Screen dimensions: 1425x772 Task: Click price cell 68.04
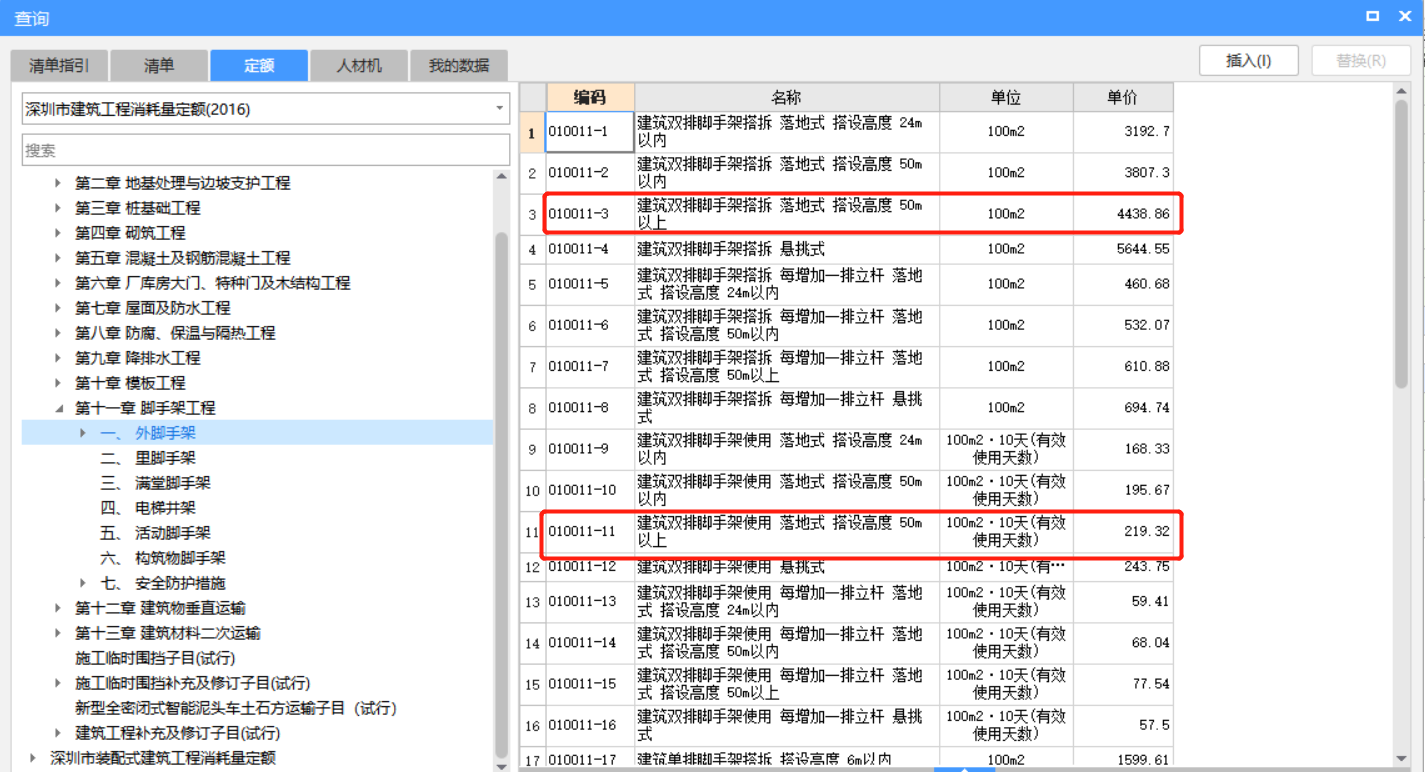coord(1123,642)
